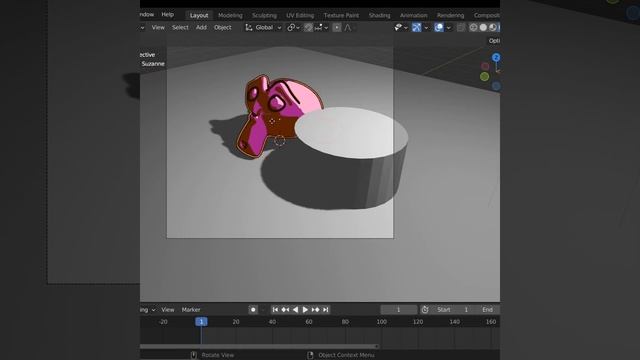
Task: Click the dark blue negative Z gizmo dot
Action: pyautogui.click(x=496, y=86)
